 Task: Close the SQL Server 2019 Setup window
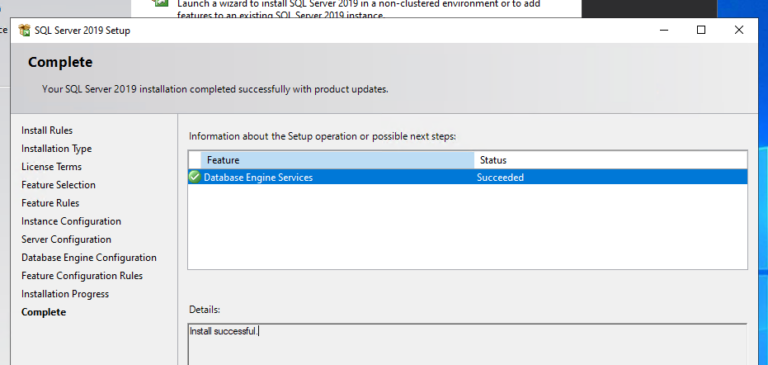pos(739,30)
